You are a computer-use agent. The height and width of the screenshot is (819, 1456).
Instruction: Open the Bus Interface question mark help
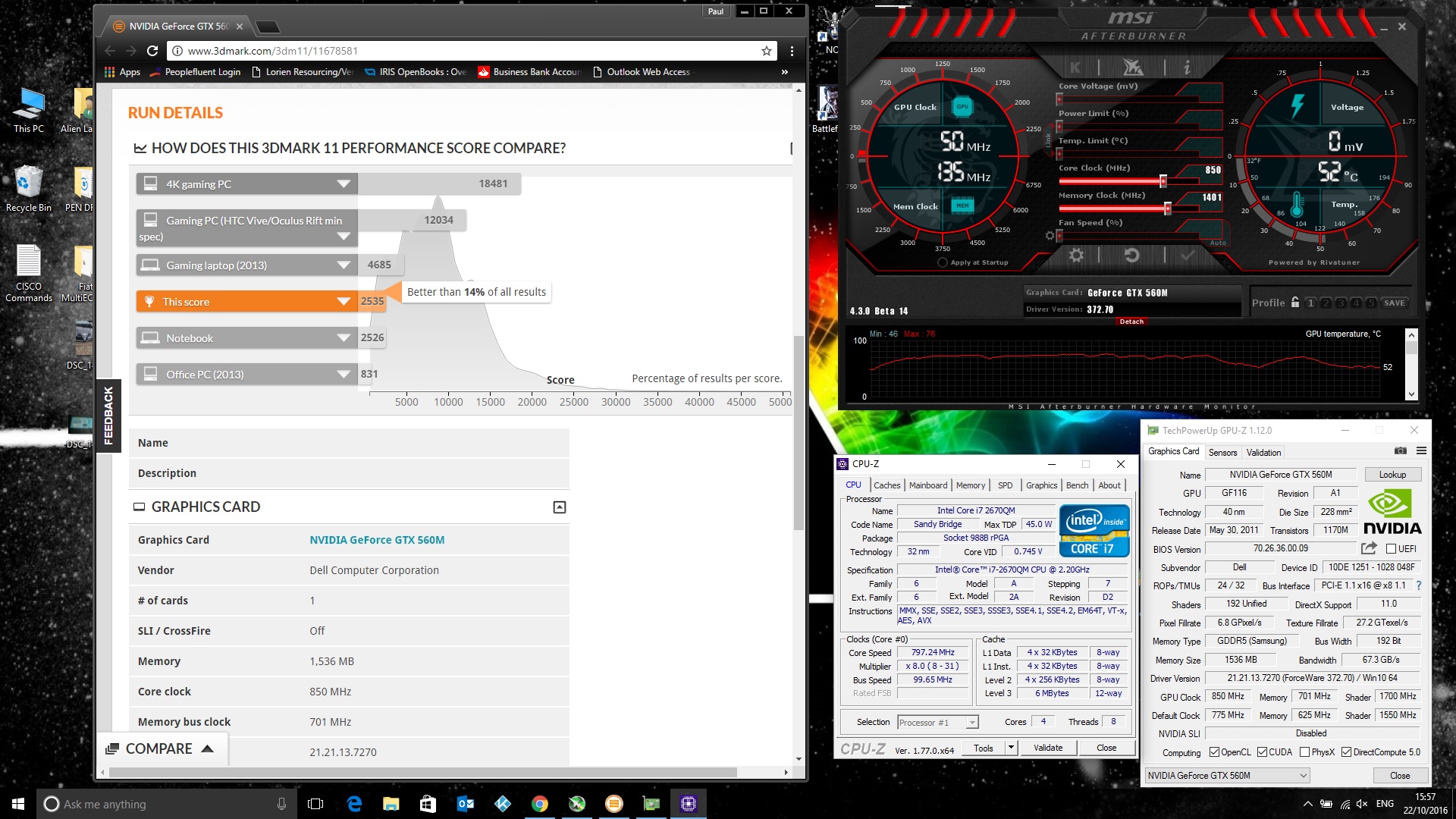[x=1419, y=585]
